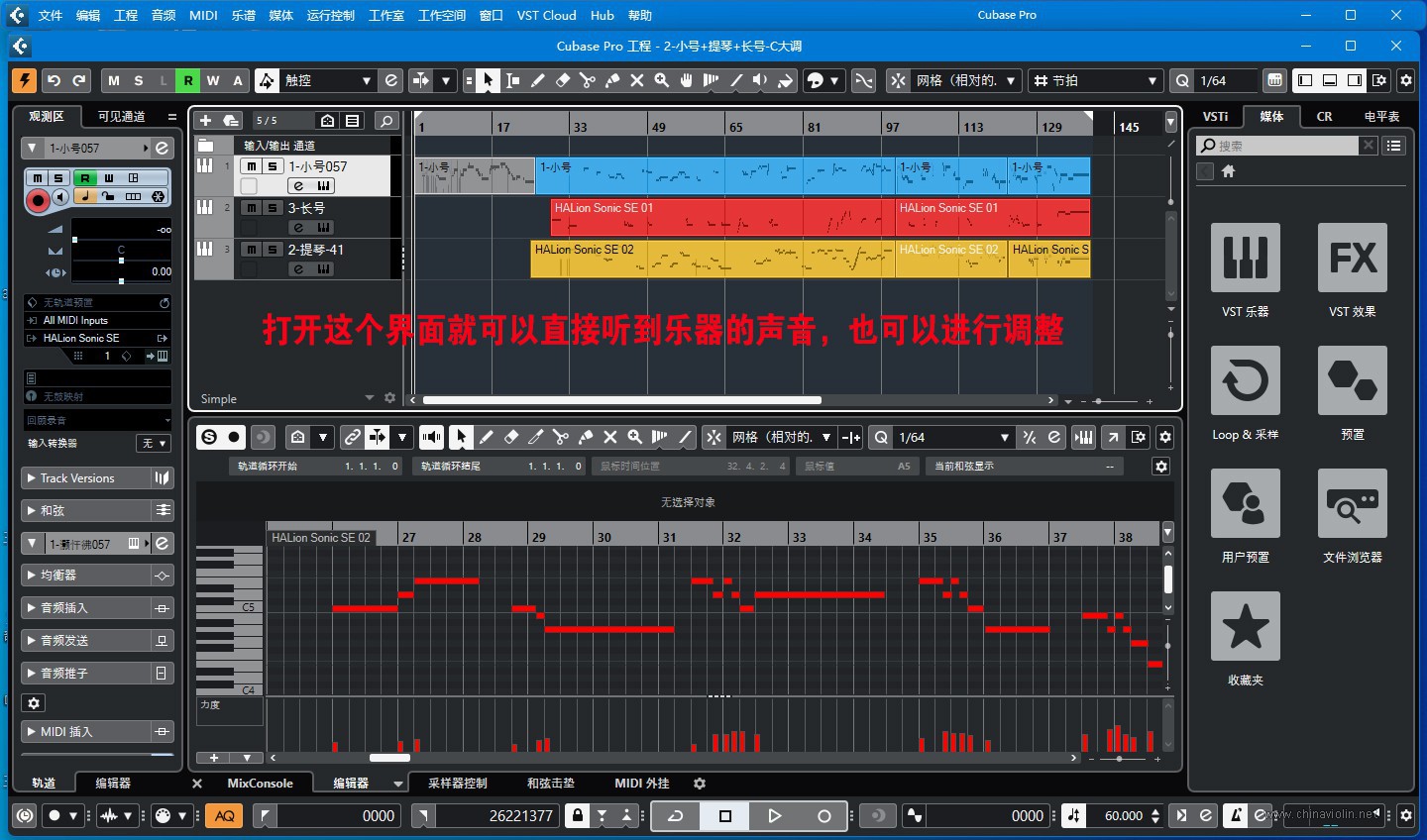Switch to the MixConsole tab
Viewport: 1427px width, 840px height.
coord(260,783)
